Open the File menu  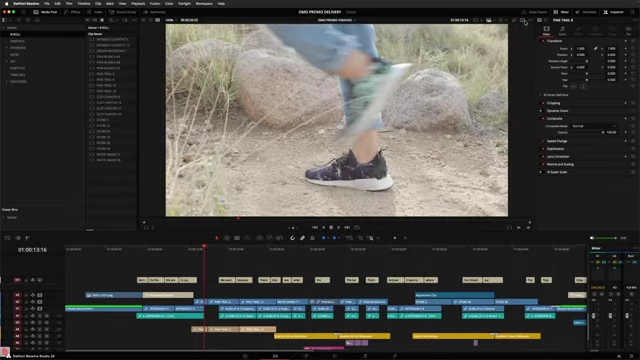point(47,4)
